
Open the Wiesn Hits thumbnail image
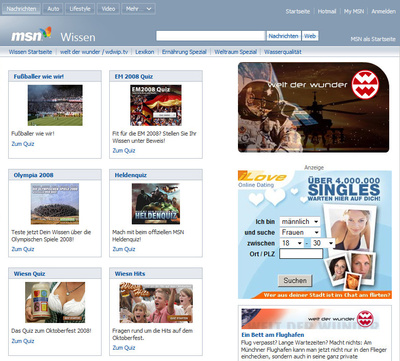156,303
